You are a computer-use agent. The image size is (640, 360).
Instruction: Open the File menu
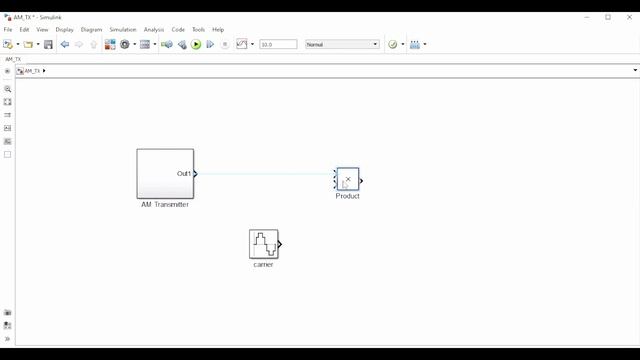point(8,29)
